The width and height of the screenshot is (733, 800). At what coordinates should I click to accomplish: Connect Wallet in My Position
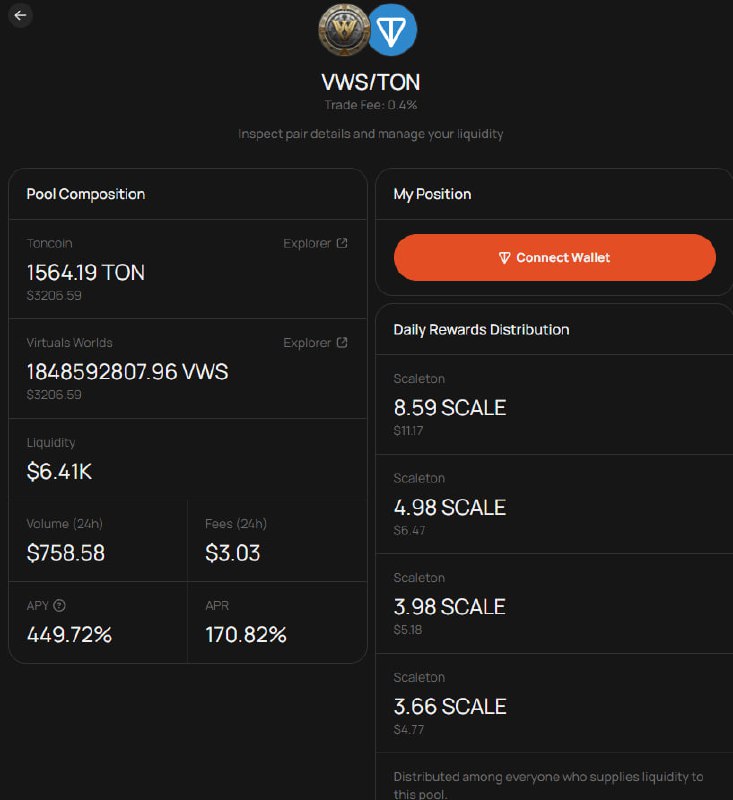coord(554,258)
